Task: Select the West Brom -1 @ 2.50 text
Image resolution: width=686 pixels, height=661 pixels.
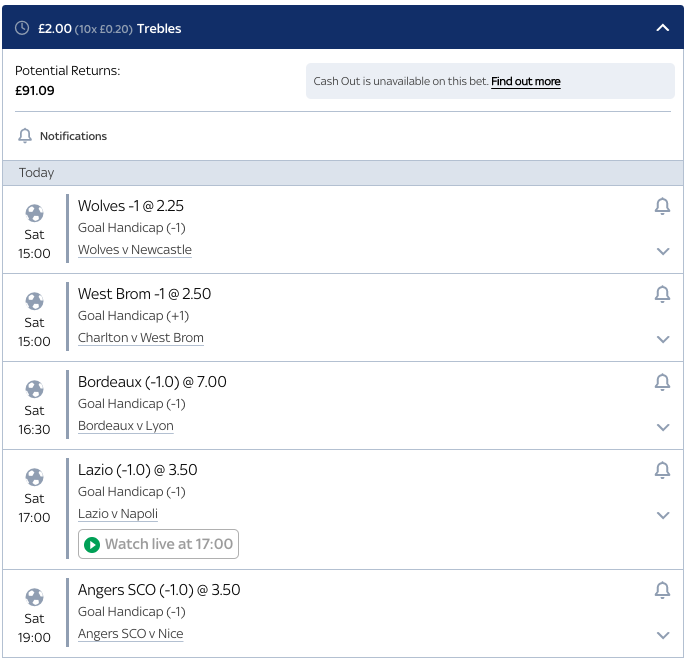Action: coord(144,294)
